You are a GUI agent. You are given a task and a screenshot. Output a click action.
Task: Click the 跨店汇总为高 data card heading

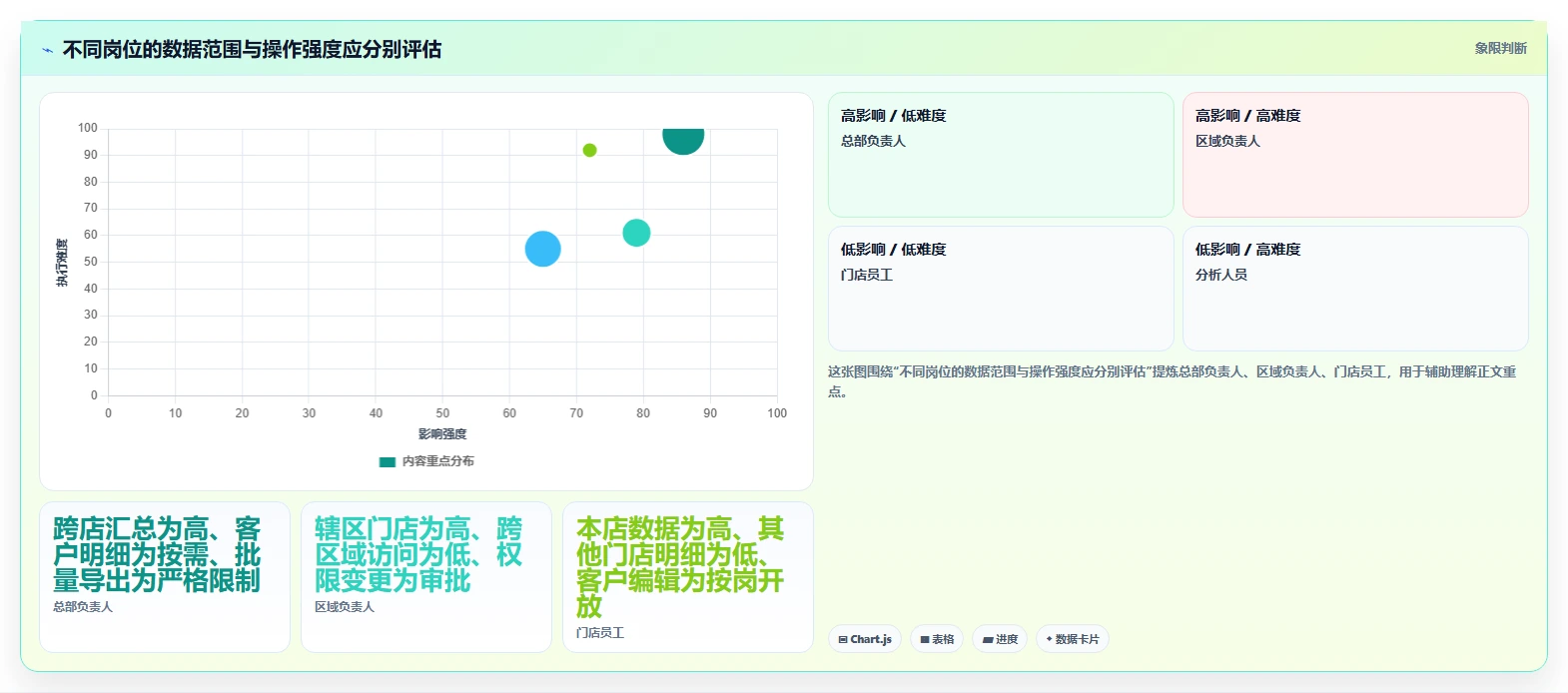[157, 554]
